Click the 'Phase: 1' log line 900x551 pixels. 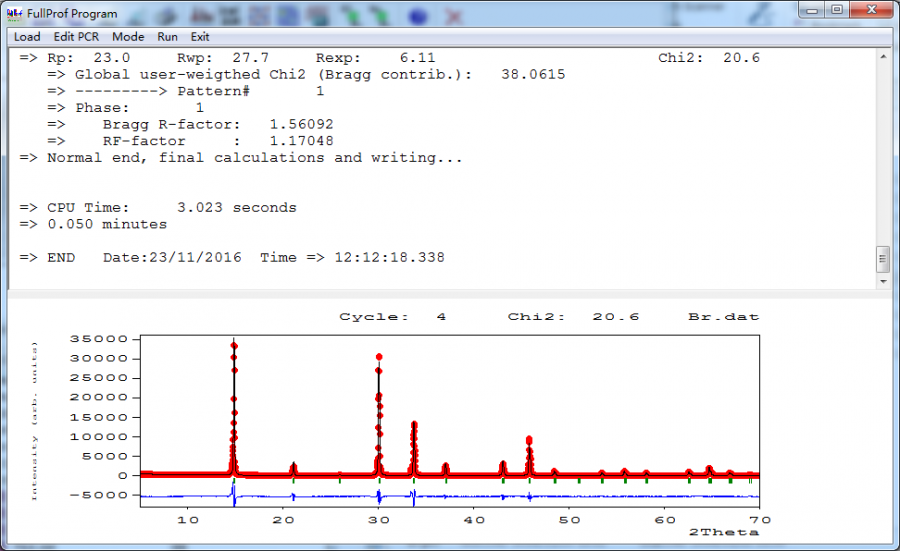pos(126,108)
